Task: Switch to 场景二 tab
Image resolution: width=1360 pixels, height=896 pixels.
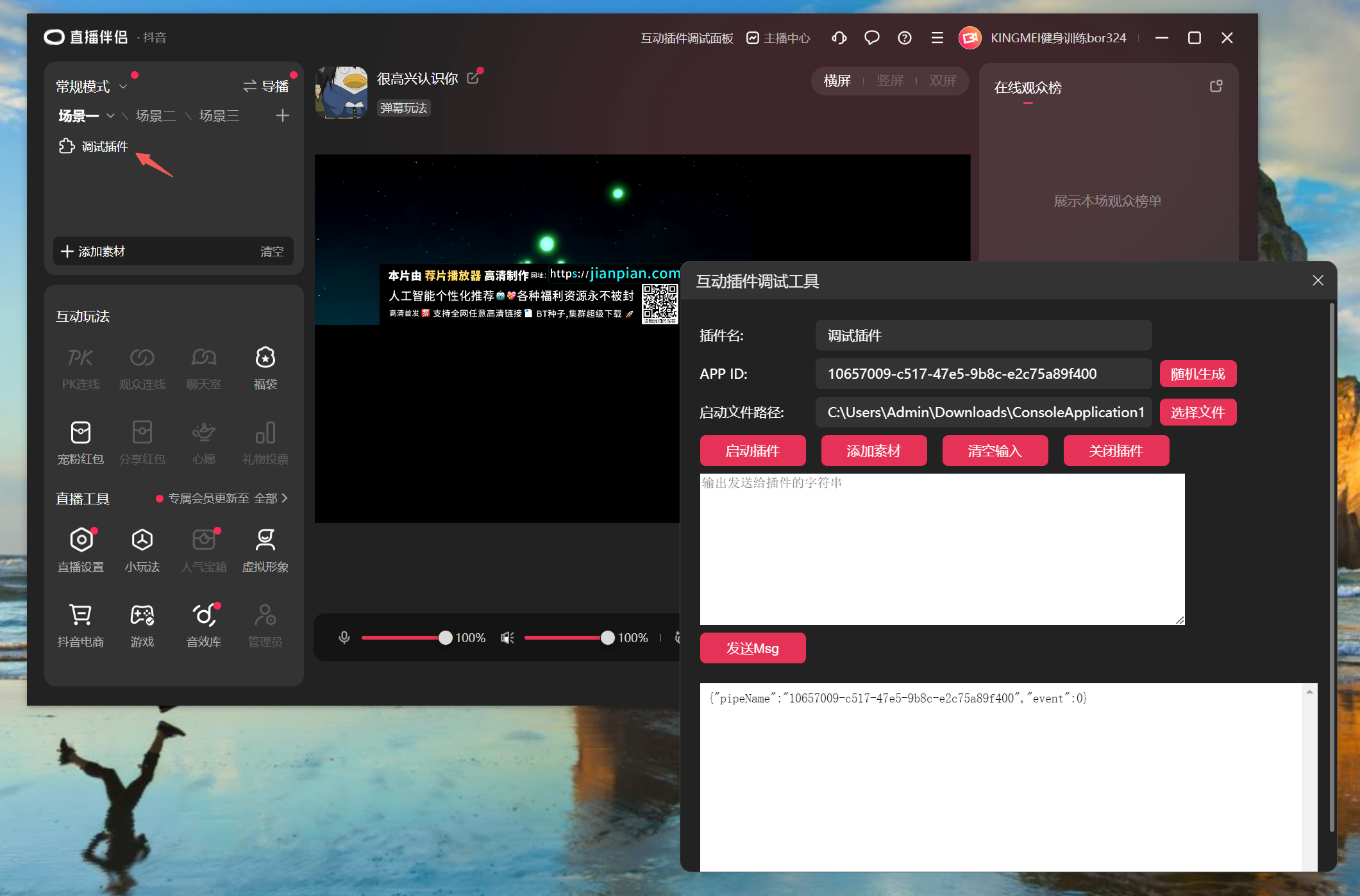Action: 156,115
